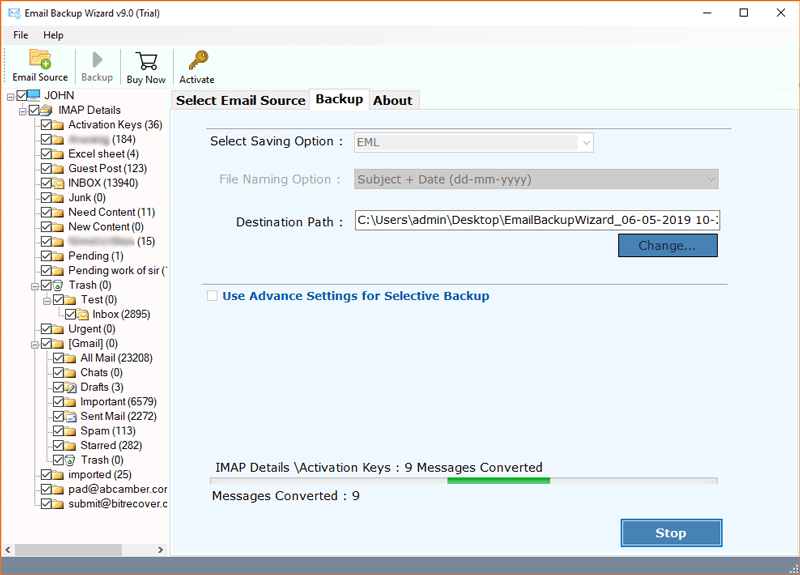Viewport: 800px width, 575px height.
Task: Collapse the [Gmail] folder tree node
Action: [x=22, y=343]
